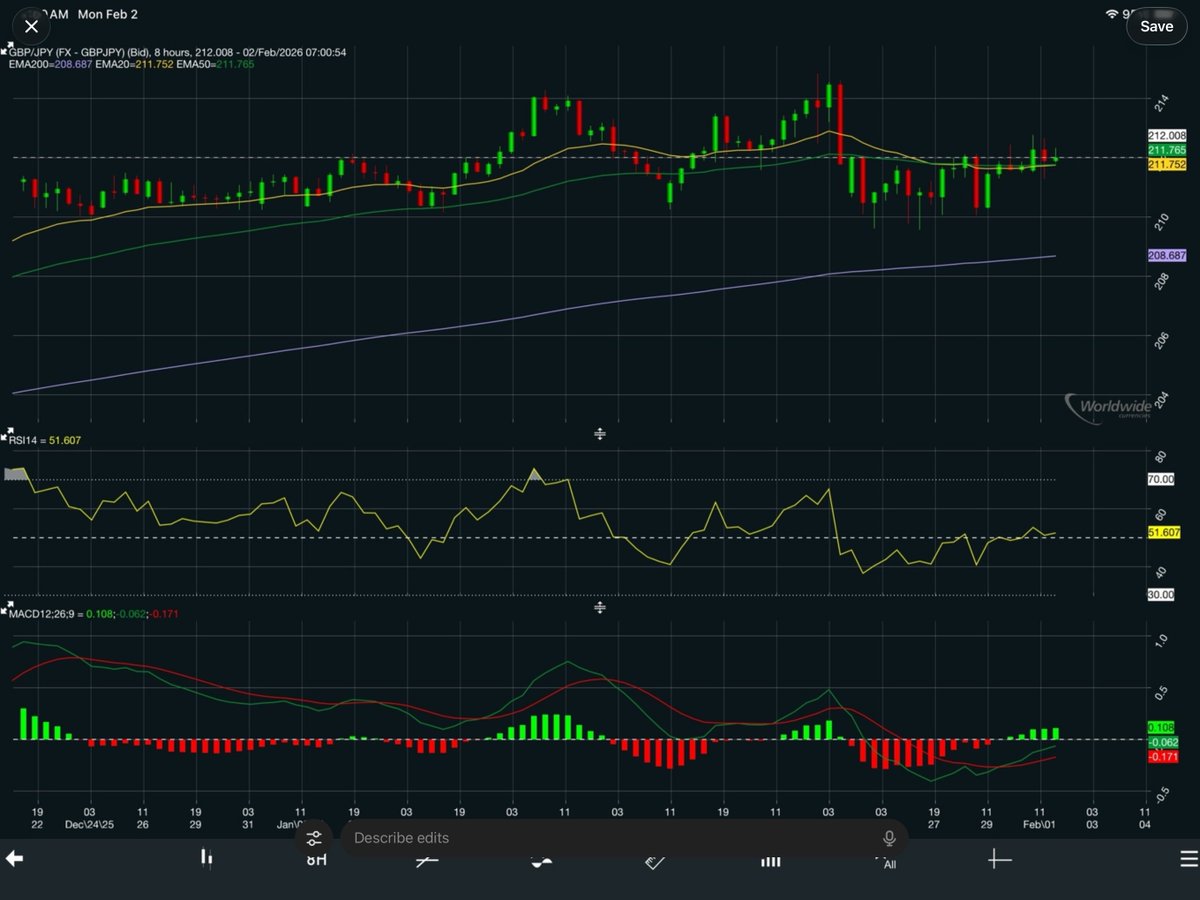The width and height of the screenshot is (1200, 900).
Task: Expand main price chart with arrows icon
Action: (x=6, y=46)
